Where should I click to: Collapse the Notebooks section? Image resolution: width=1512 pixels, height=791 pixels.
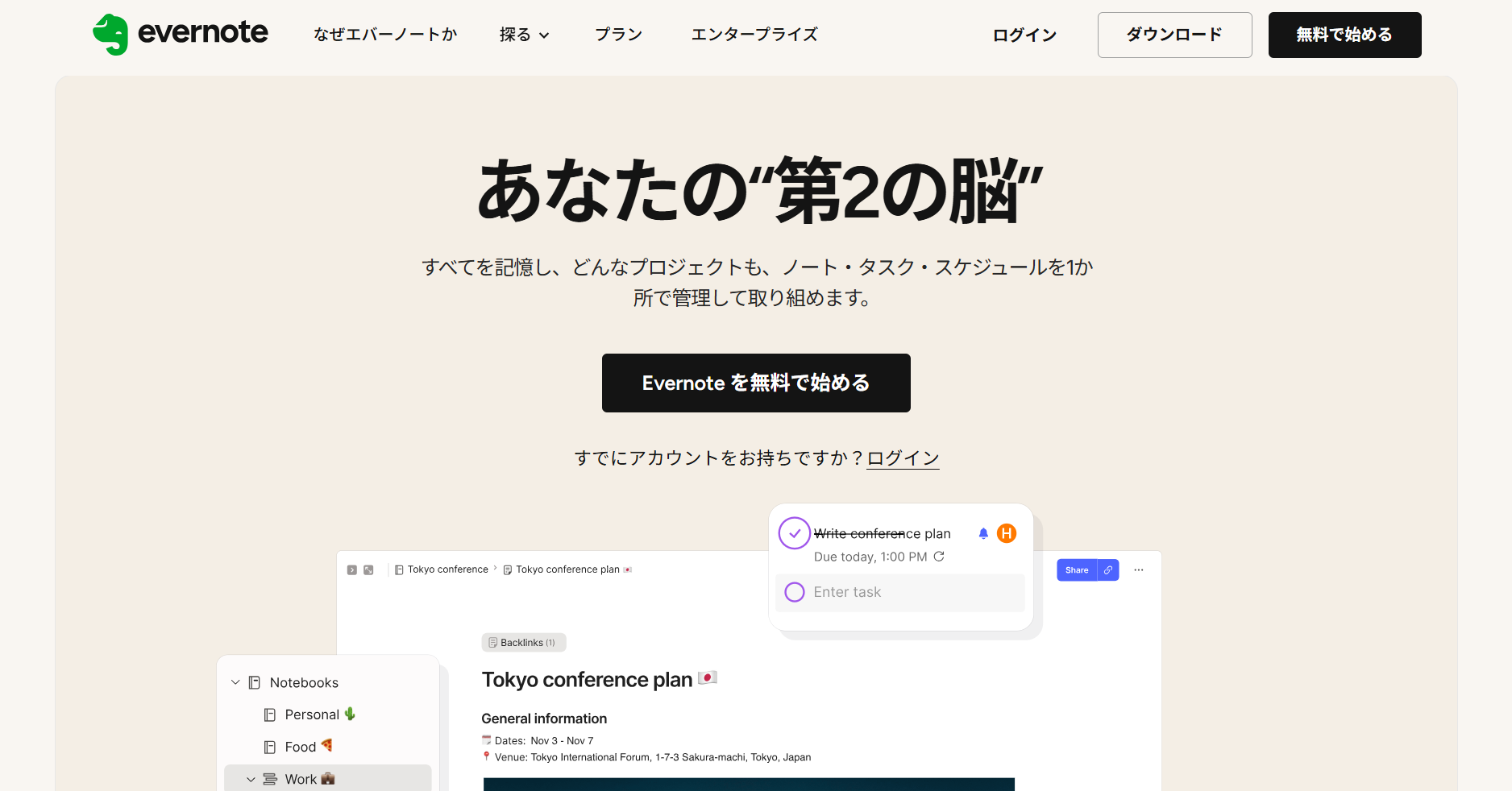(x=235, y=682)
